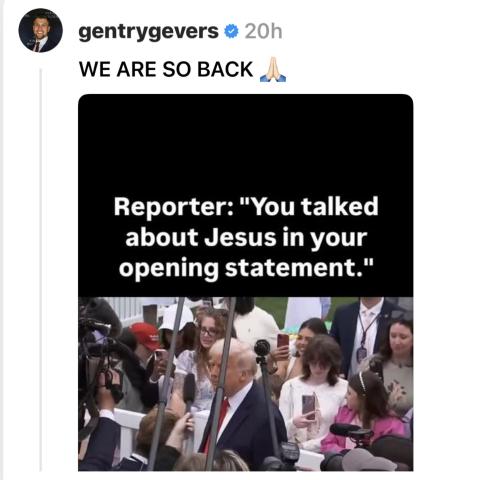Viewport: 500px width, 480px height.
Task: Click the girl in pink jacket
Action: tap(367, 413)
